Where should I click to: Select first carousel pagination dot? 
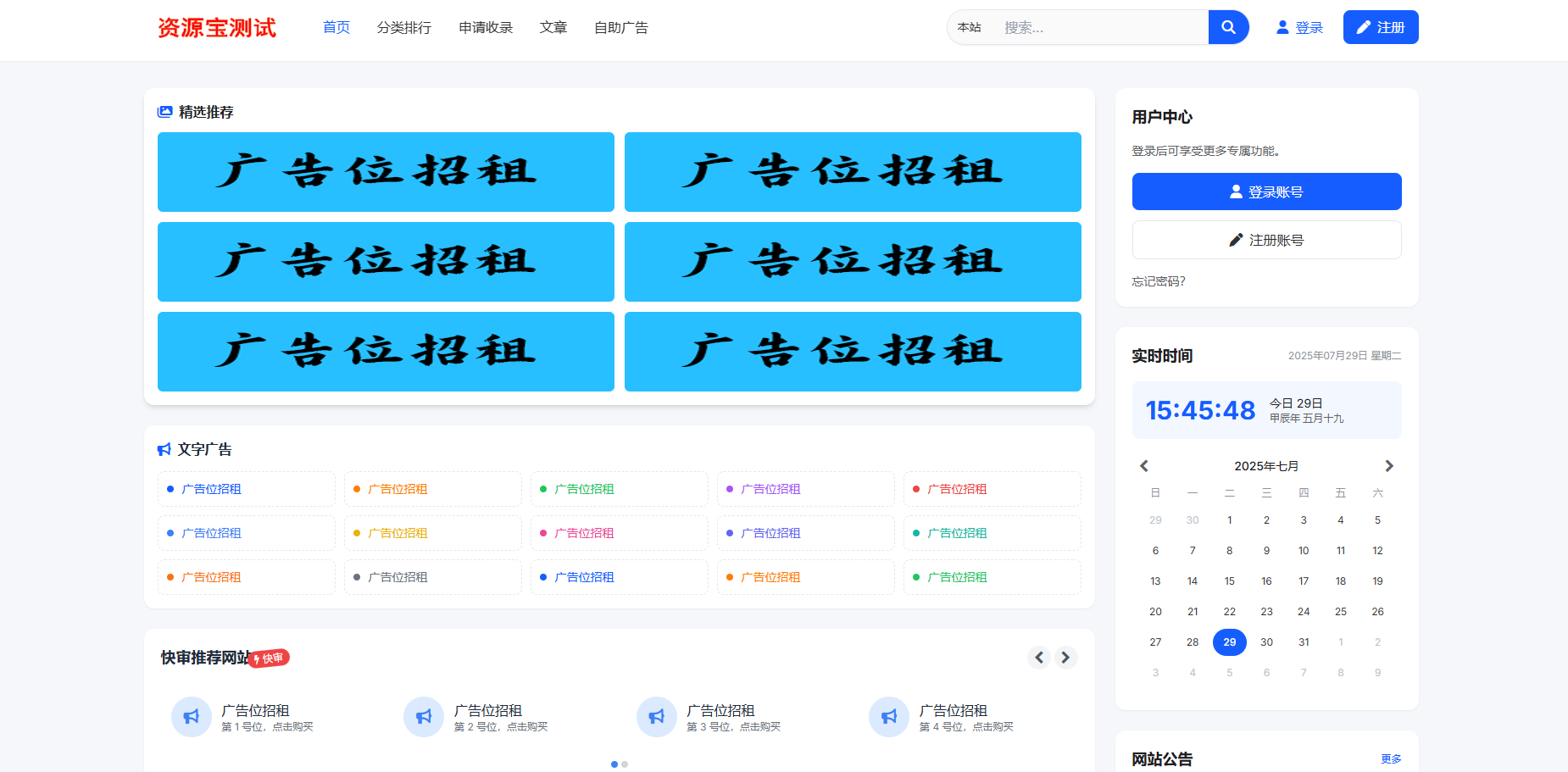(614, 764)
